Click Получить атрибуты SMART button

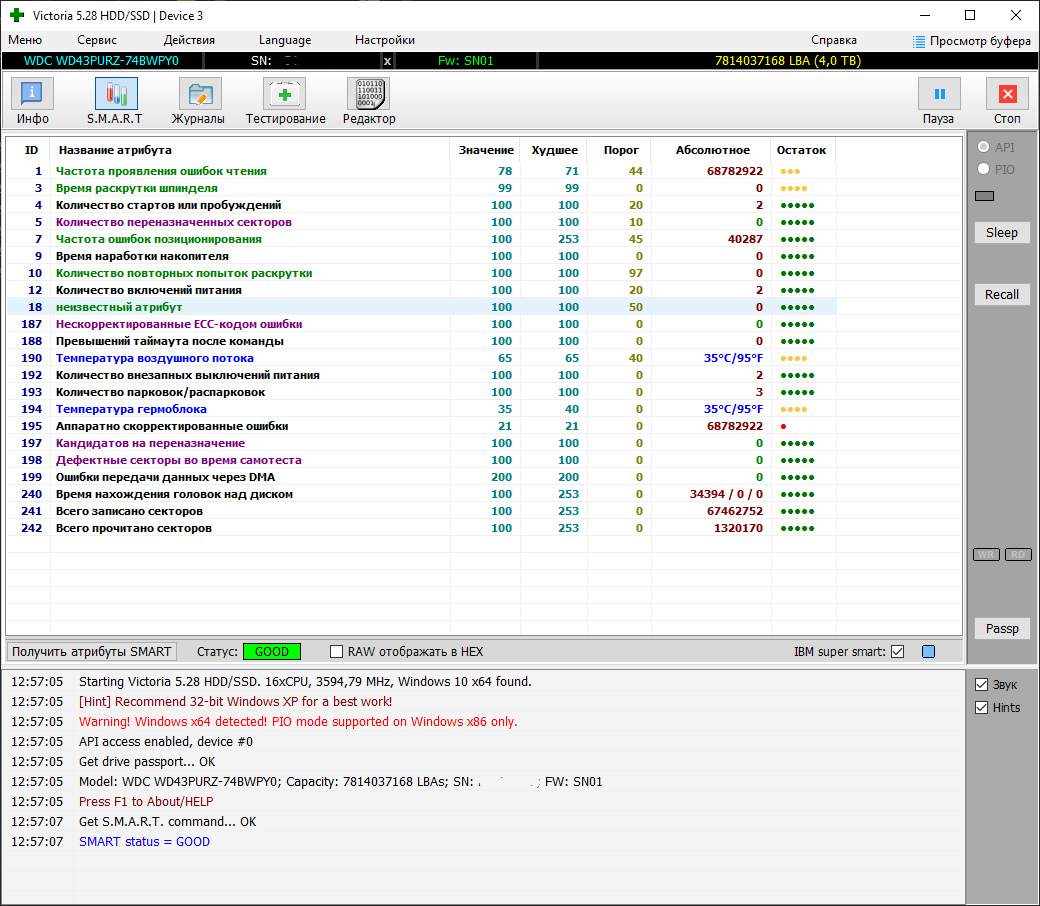coord(92,652)
